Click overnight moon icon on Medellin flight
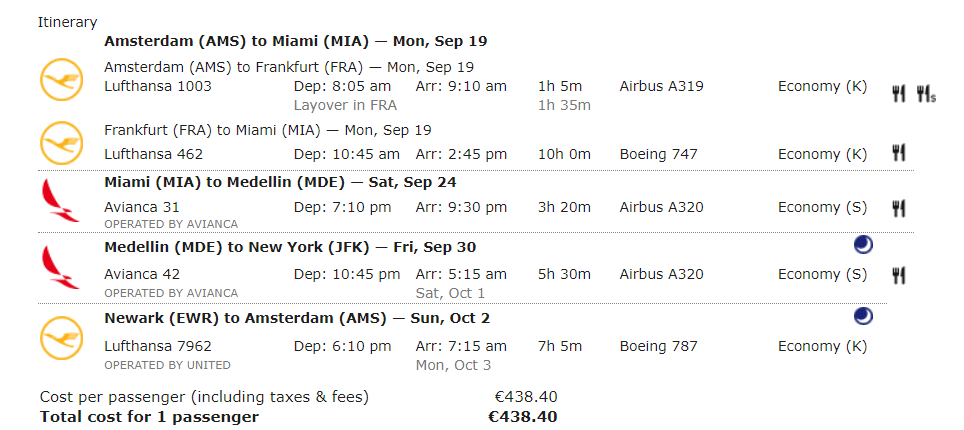The image size is (964, 430). point(863,245)
